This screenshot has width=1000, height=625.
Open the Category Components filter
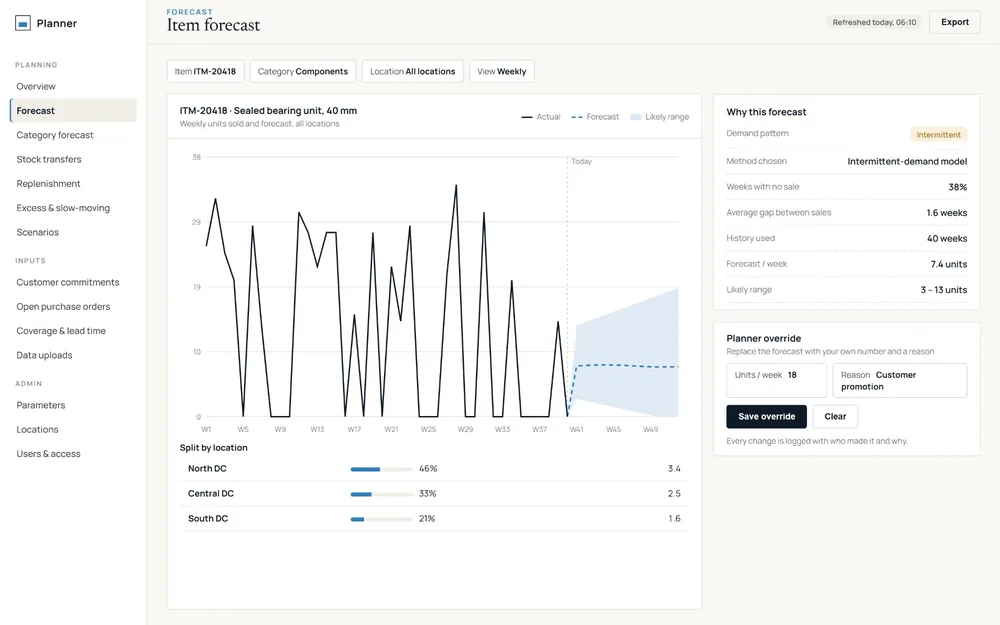click(x=303, y=71)
